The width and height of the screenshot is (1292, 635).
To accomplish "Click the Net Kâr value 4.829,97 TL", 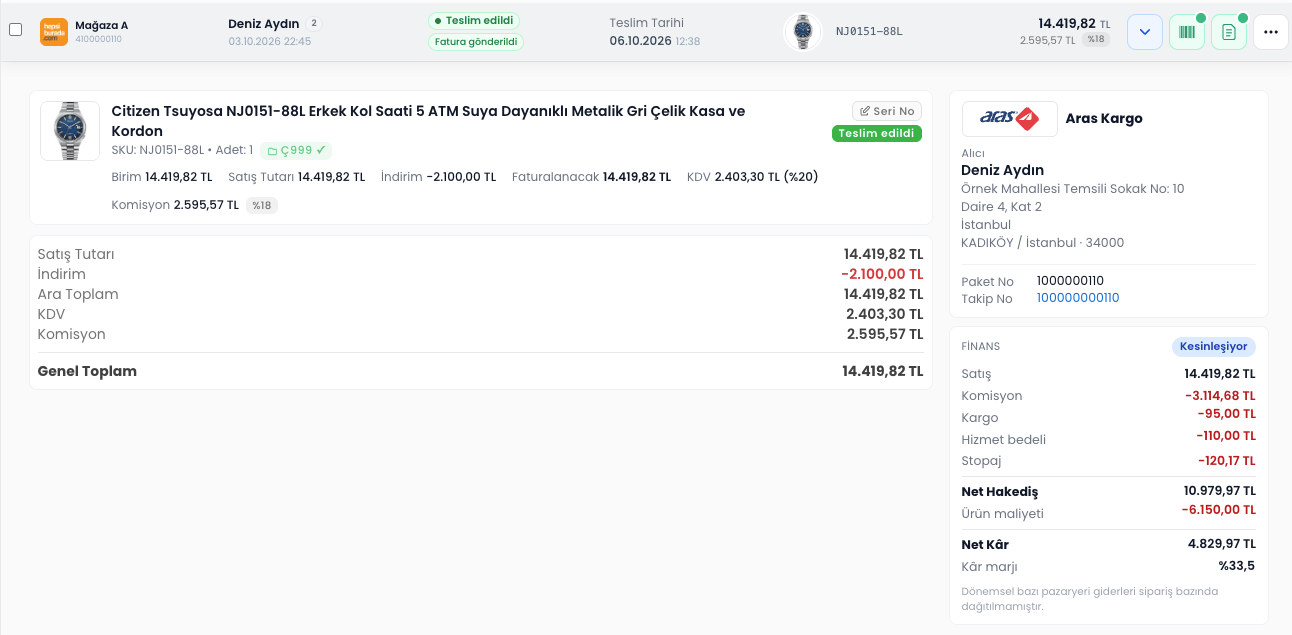I will 1222,544.
